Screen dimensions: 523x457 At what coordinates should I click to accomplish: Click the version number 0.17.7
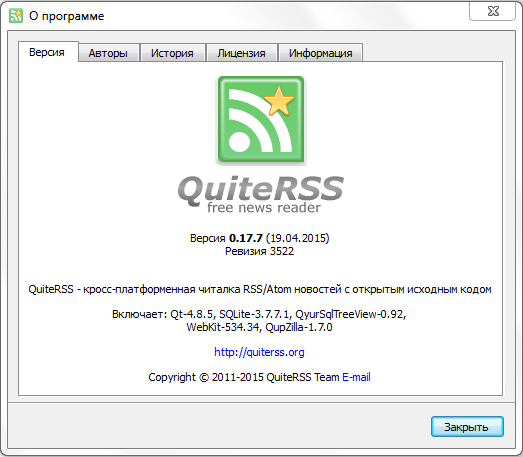[246, 238]
